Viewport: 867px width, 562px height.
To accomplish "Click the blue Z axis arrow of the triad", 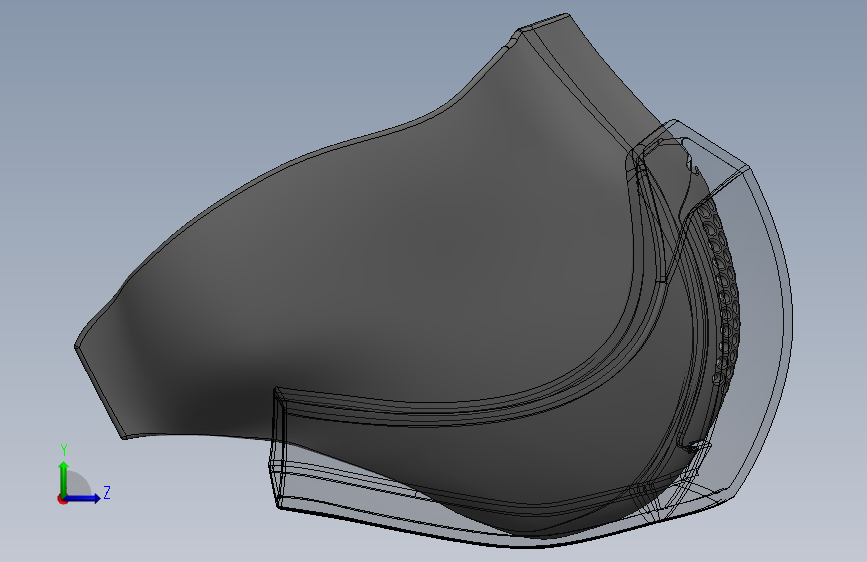I will [83, 498].
